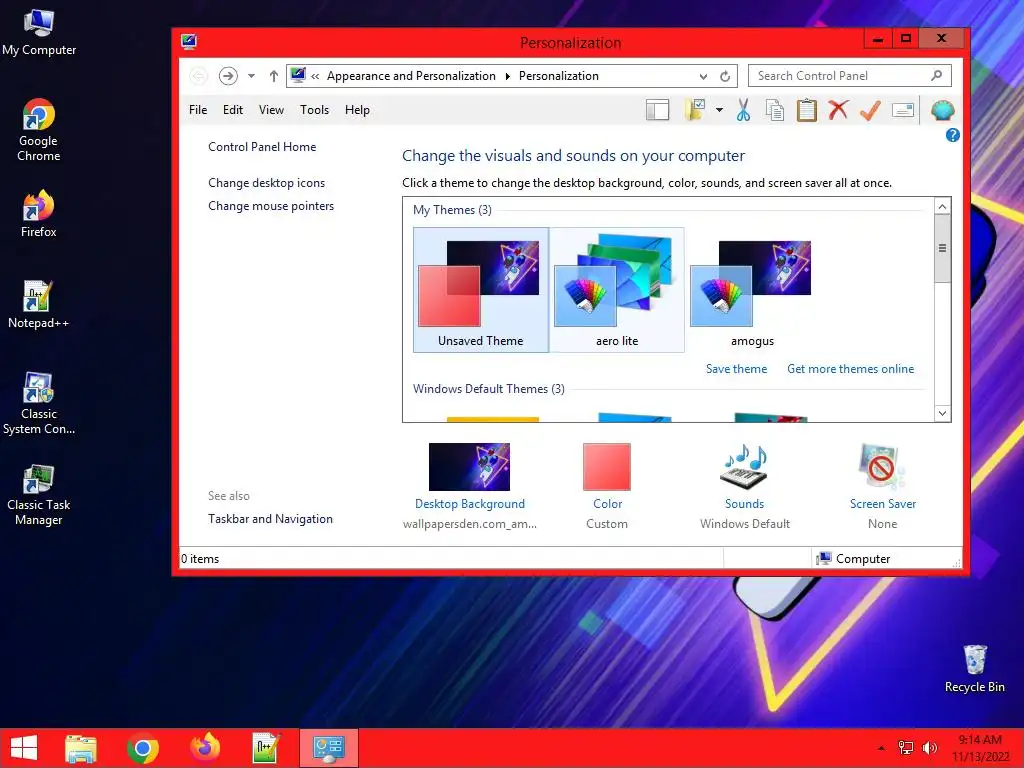Click the Copy pages toolbar icon

[x=775, y=110]
